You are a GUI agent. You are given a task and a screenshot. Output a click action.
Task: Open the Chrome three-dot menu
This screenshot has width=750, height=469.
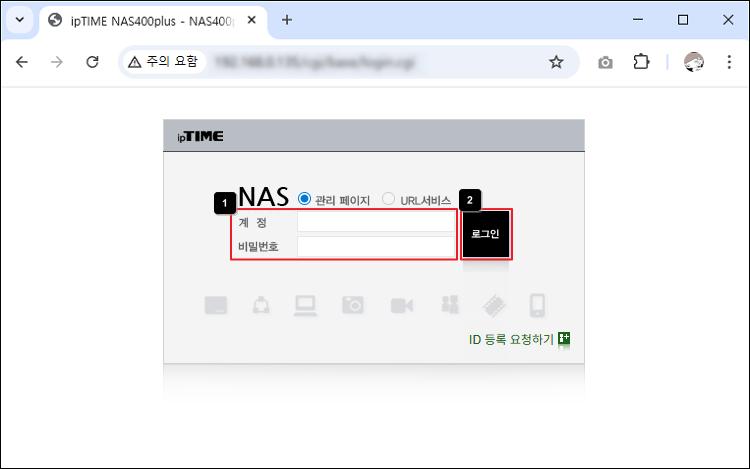click(x=729, y=62)
